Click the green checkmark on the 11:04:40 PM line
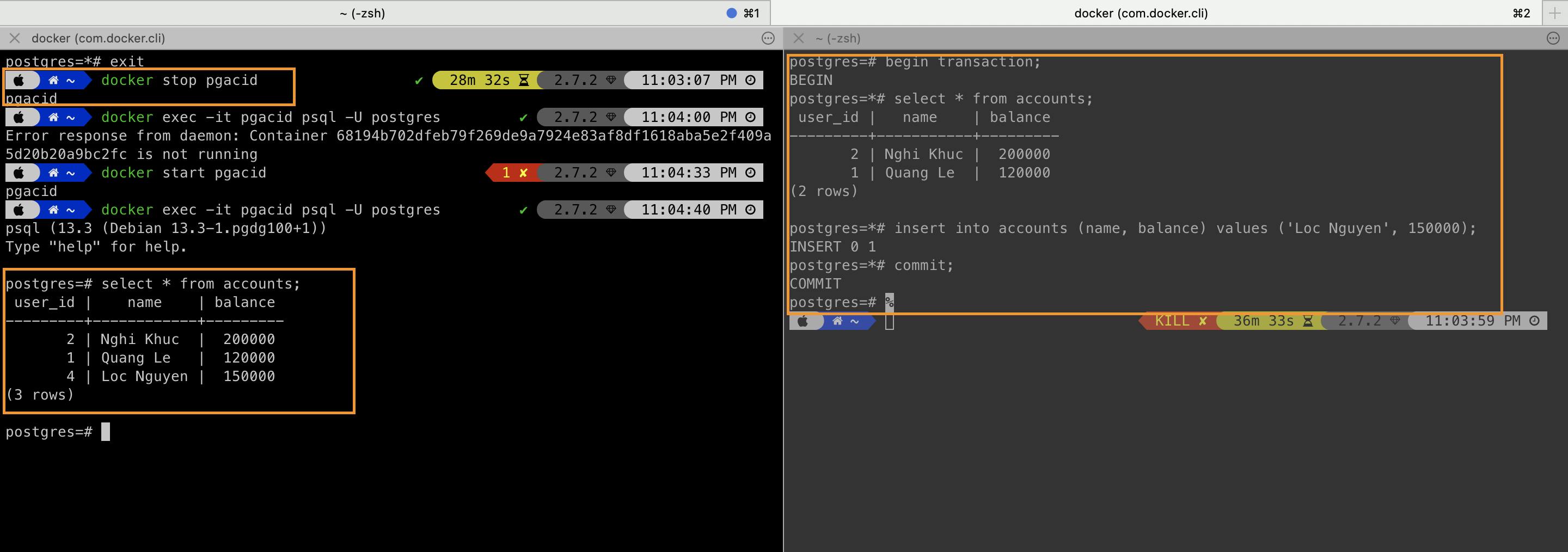 pyautogui.click(x=523, y=210)
